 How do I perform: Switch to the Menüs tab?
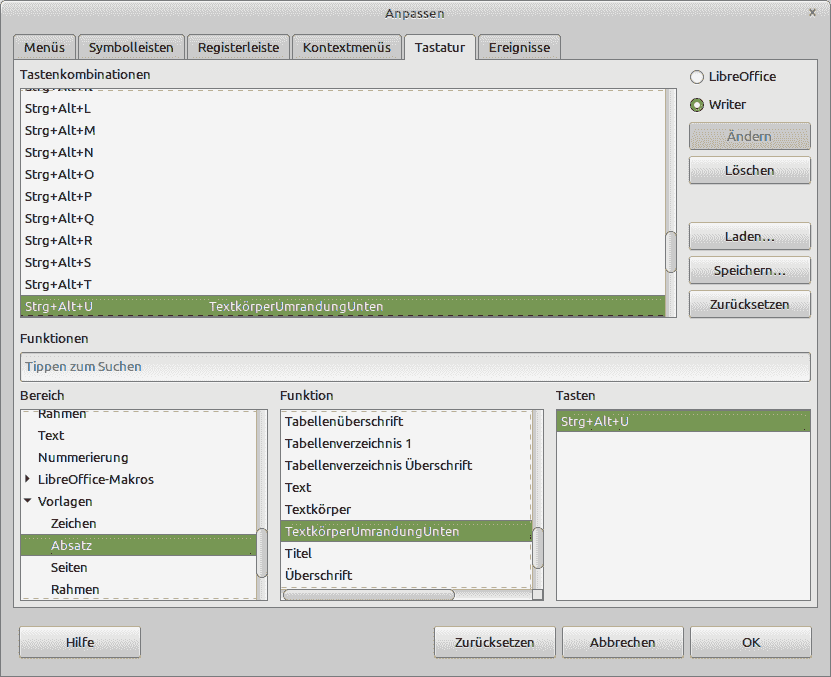44,47
